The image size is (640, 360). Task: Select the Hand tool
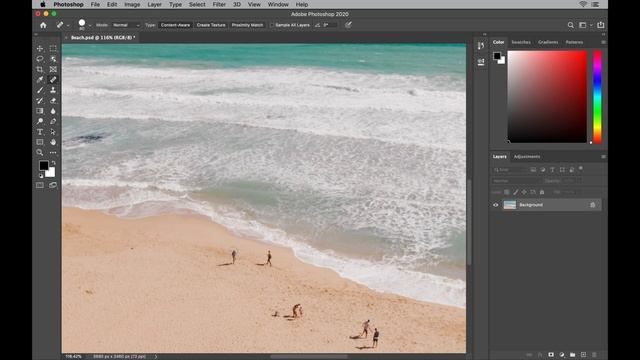pos(53,142)
